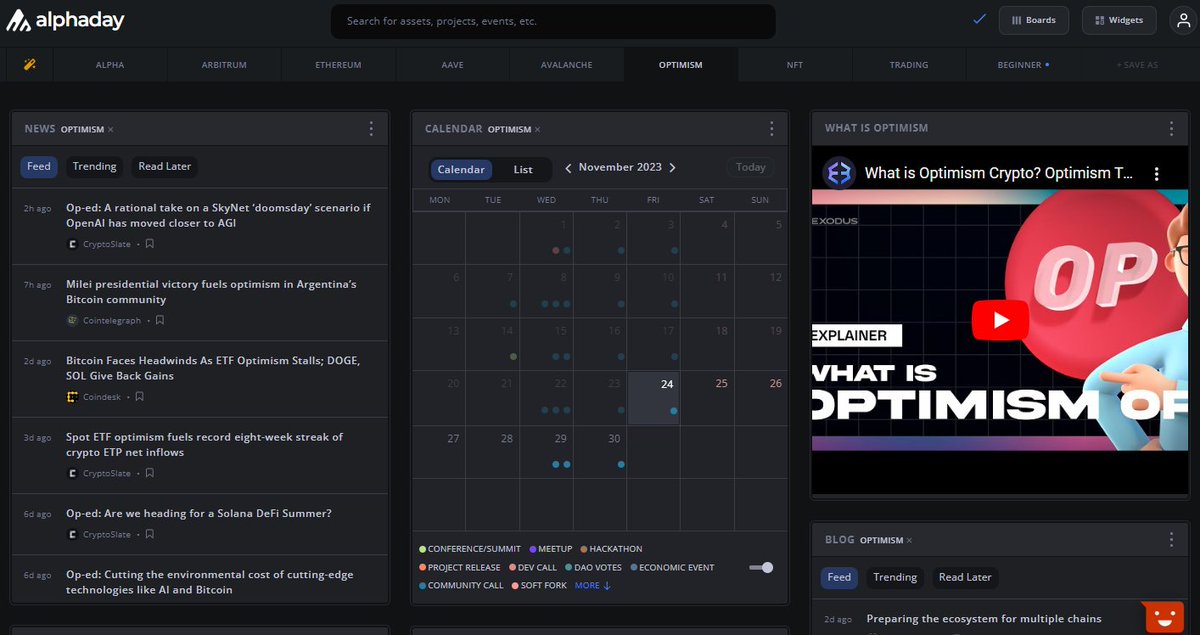This screenshot has height=635, width=1200.
Task: Click the Alphaday logo
Action: point(65,20)
